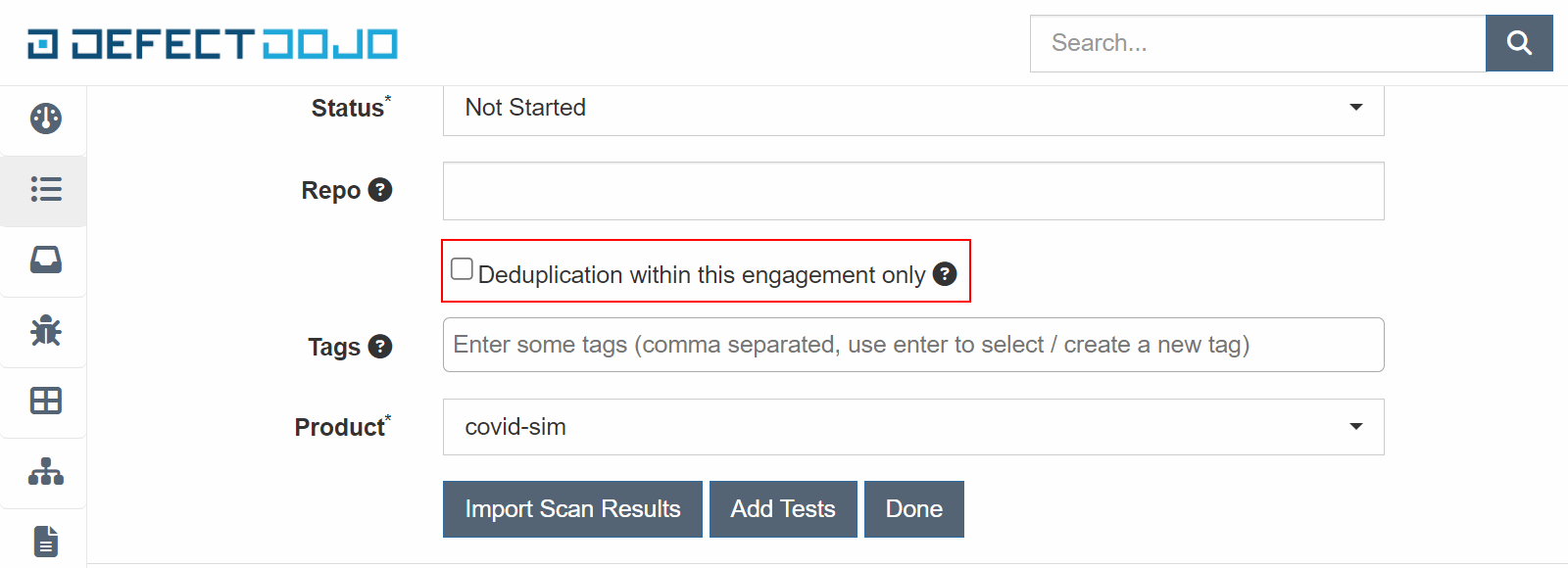Screen dimensions: 1568x568
Task: Open the product list icon in sidebar
Action: point(45,189)
